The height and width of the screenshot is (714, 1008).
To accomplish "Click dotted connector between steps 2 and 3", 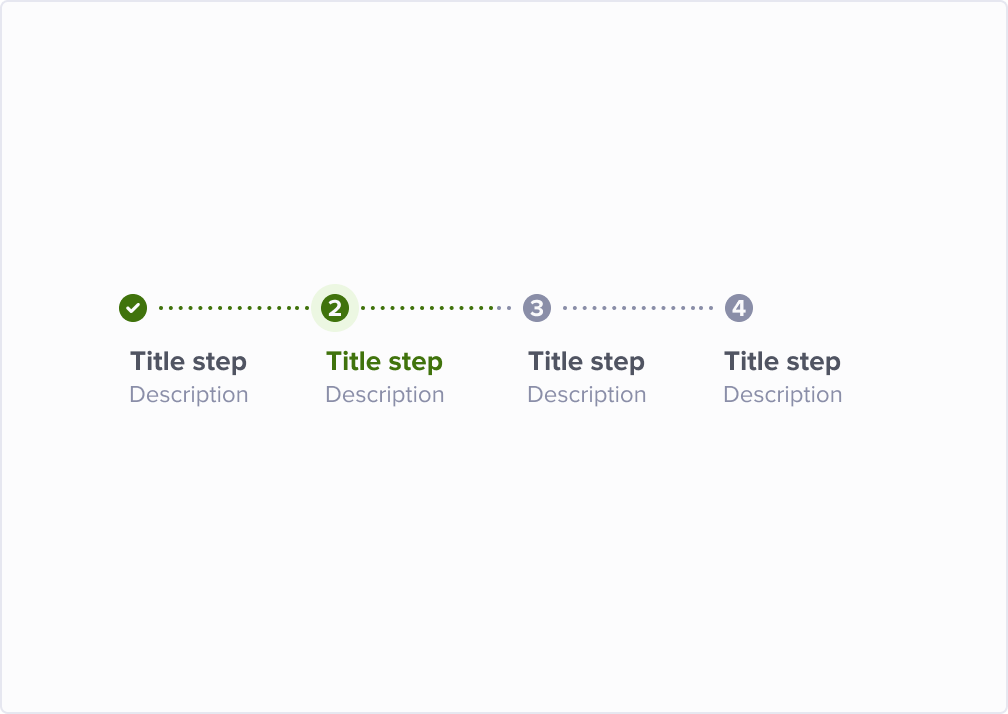I will tap(436, 308).
